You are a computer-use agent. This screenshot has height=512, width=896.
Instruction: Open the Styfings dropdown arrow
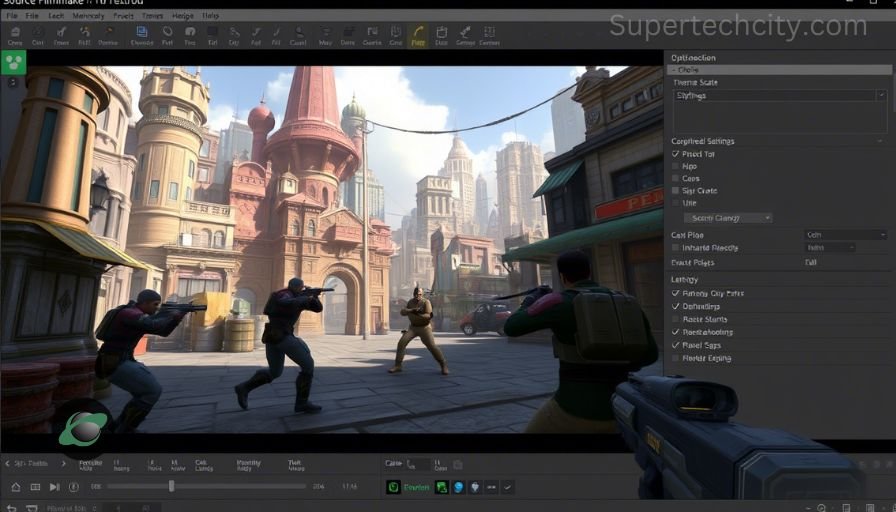coord(882,95)
